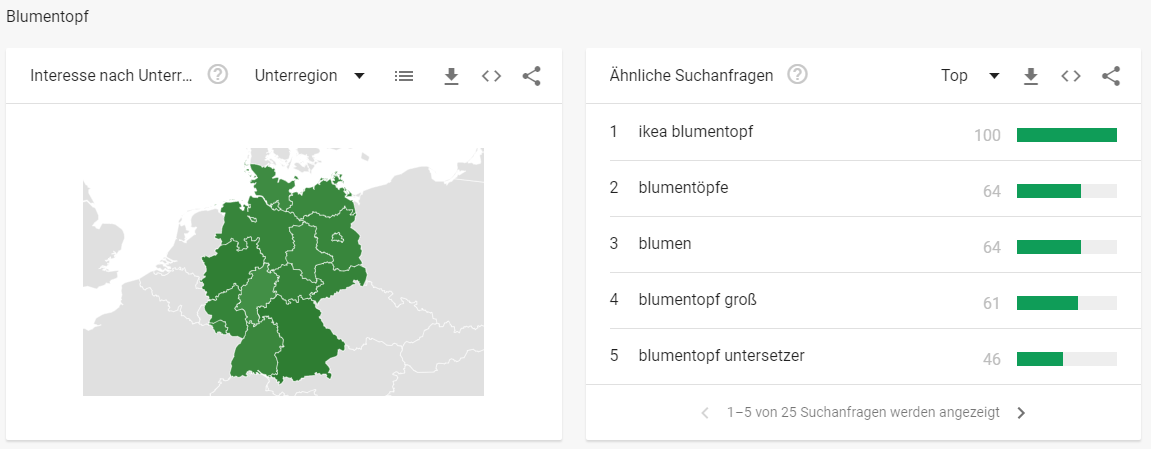The image size is (1151, 449).
Task: Go to next page of search queries
Action: [1021, 413]
